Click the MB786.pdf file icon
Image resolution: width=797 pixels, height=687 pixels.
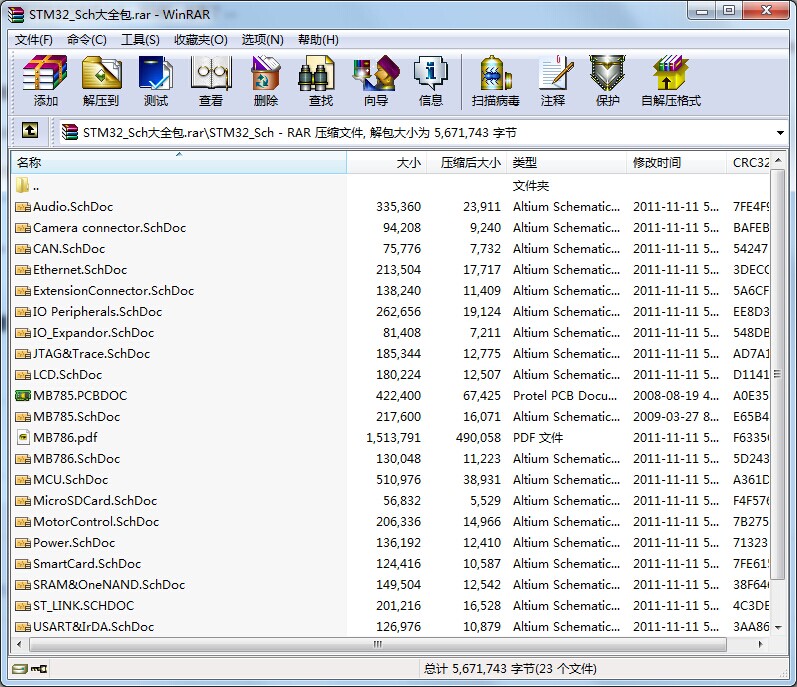[22, 437]
